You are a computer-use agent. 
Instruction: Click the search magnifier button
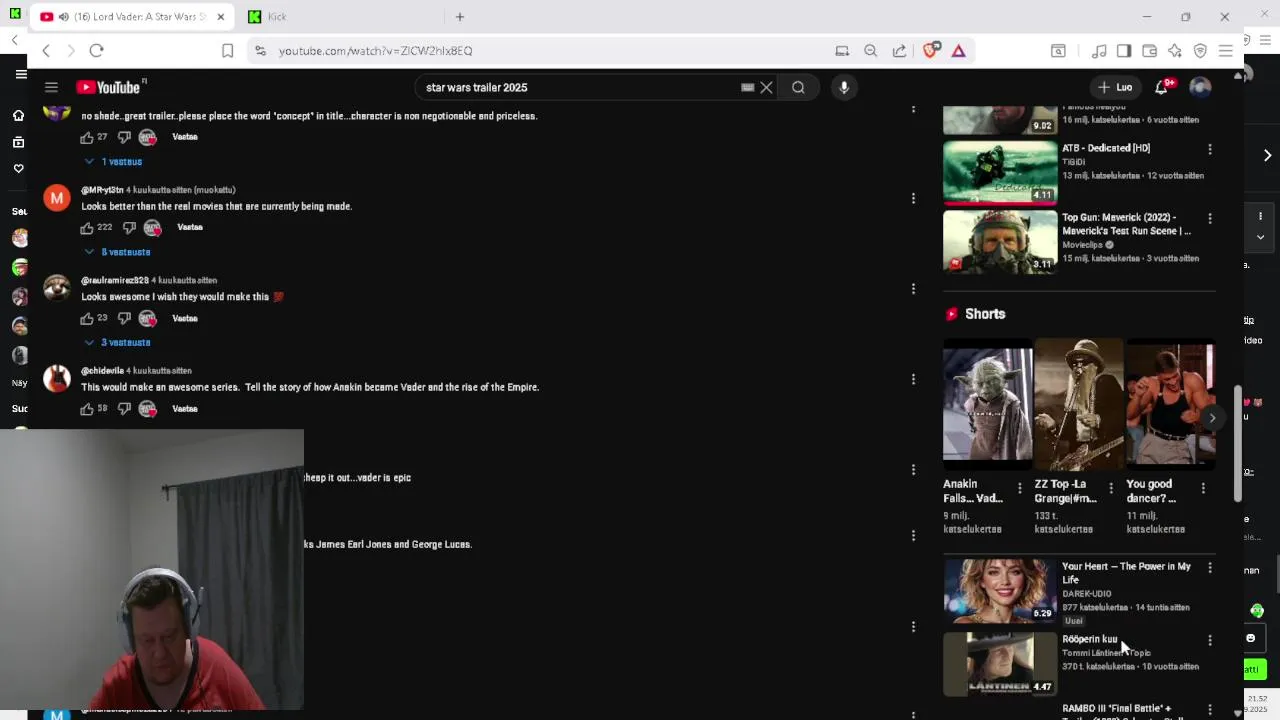798,87
